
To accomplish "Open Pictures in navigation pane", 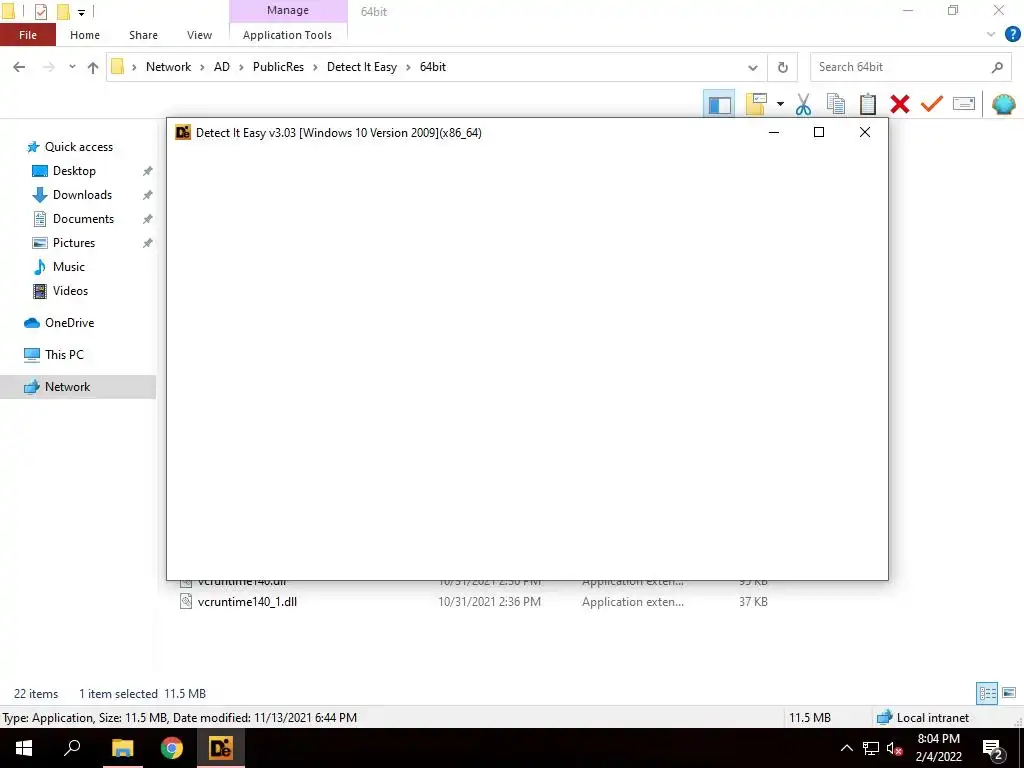I will click(74, 243).
